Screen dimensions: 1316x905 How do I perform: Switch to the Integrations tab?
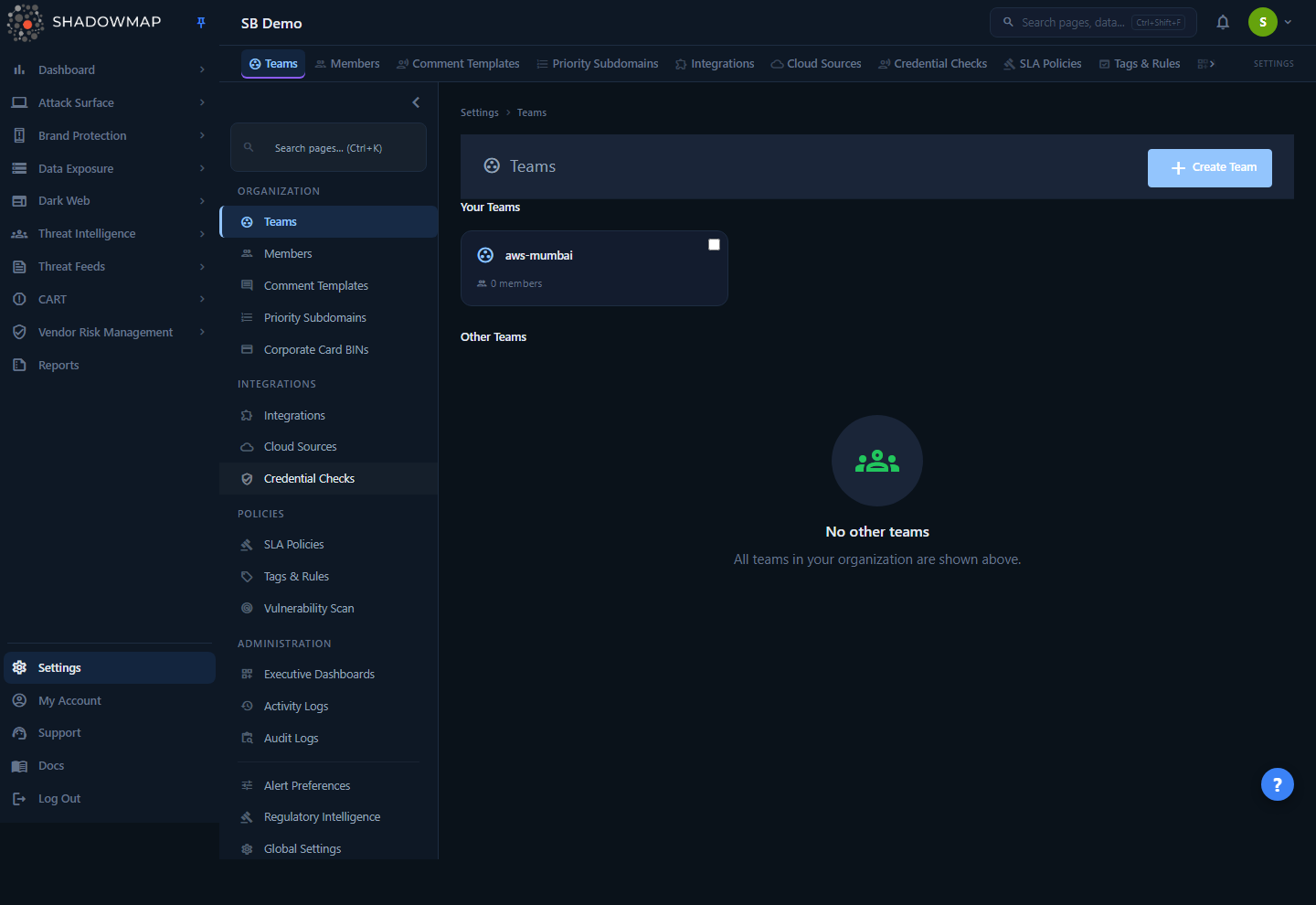tap(715, 64)
